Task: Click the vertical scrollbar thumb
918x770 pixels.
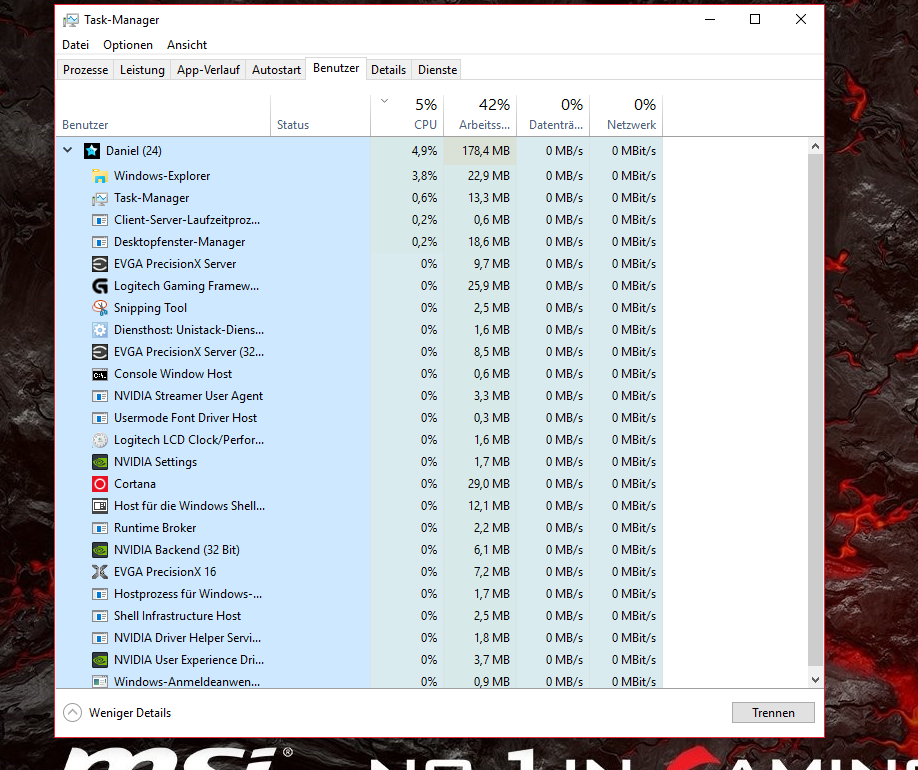Action: (x=816, y=410)
